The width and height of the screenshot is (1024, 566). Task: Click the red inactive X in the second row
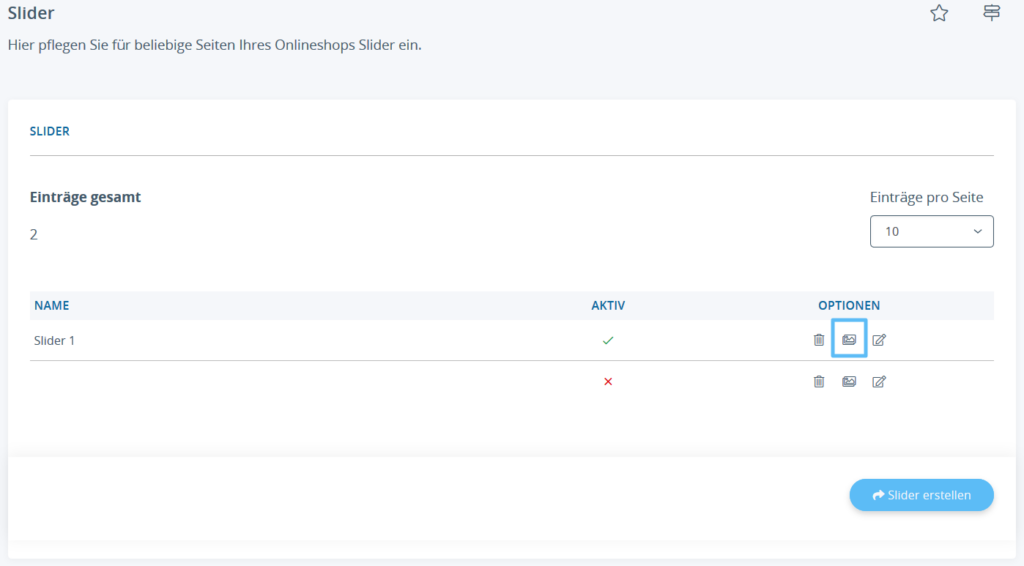[x=608, y=381]
